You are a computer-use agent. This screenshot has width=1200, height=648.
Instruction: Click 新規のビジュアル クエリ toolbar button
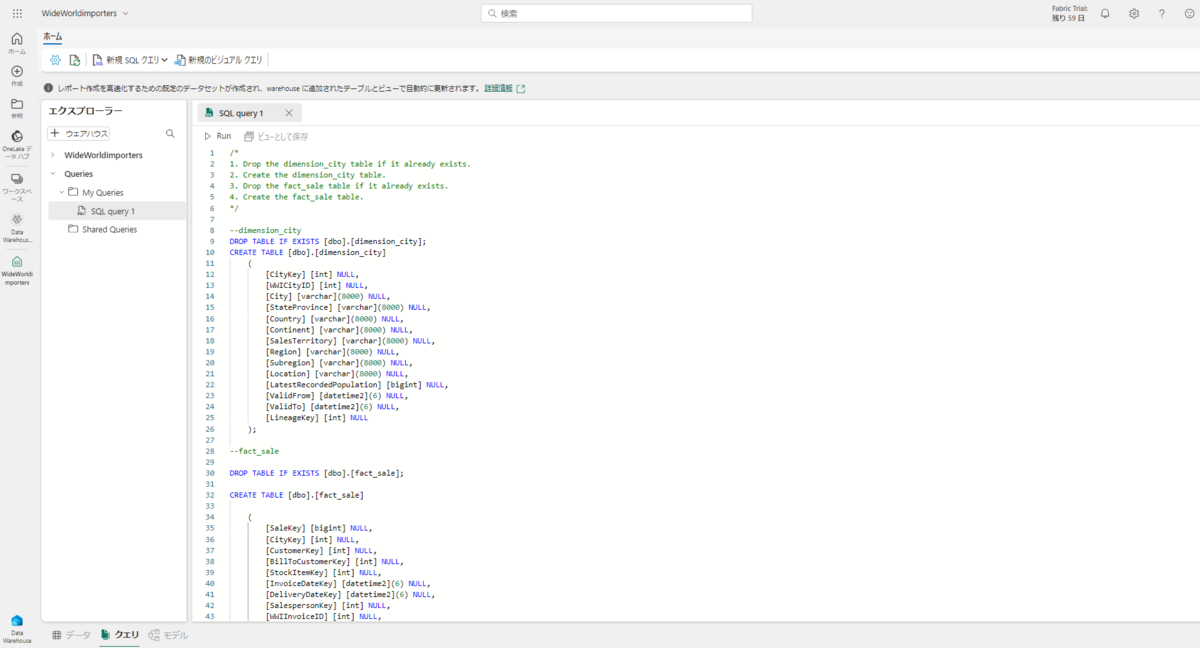click(218, 60)
